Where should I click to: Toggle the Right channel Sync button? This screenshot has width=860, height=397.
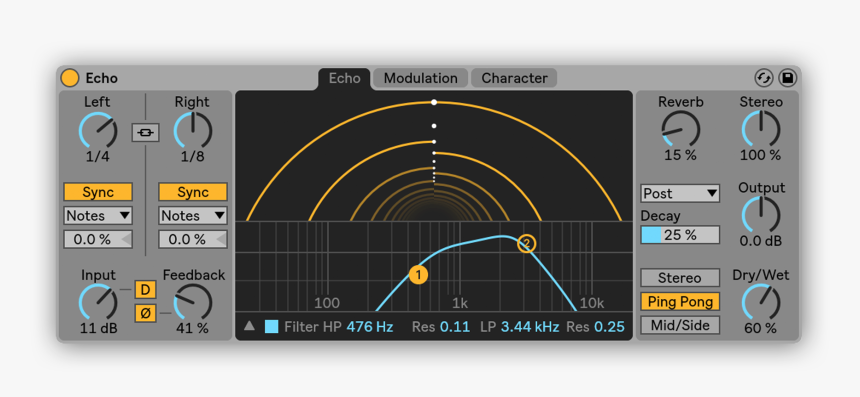(x=193, y=192)
